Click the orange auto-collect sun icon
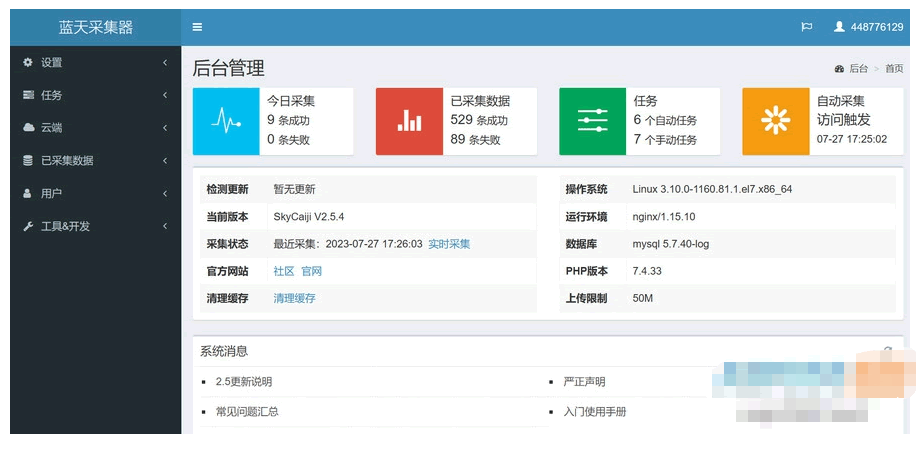924x451 pixels. (x=775, y=121)
